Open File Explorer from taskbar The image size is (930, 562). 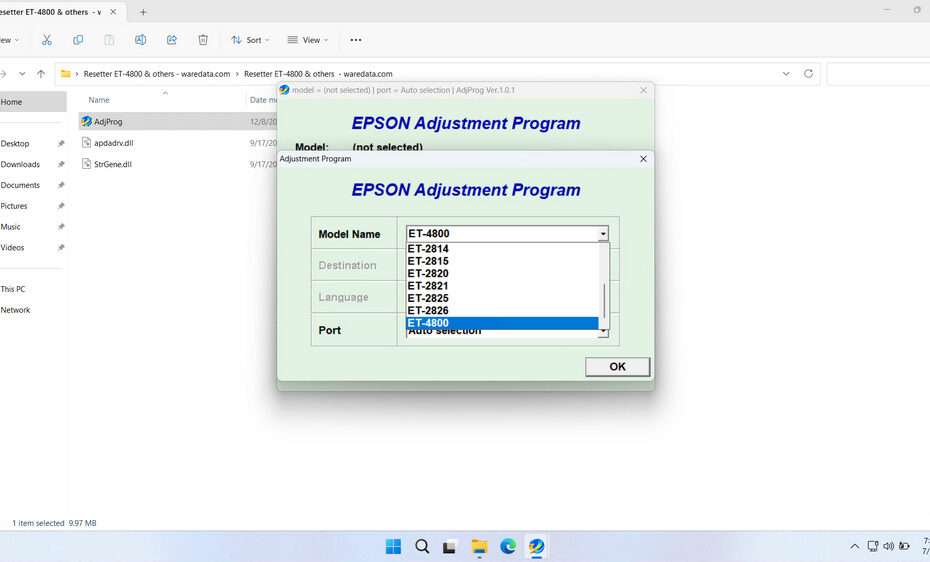click(x=479, y=546)
